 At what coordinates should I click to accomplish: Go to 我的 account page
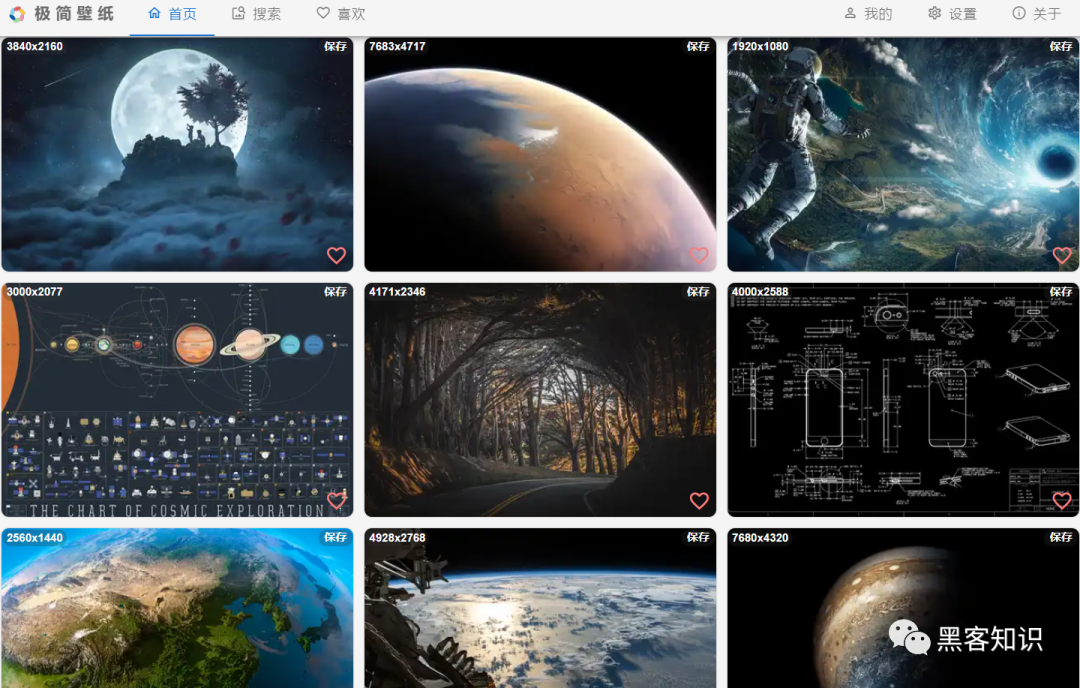pyautogui.click(x=869, y=14)
